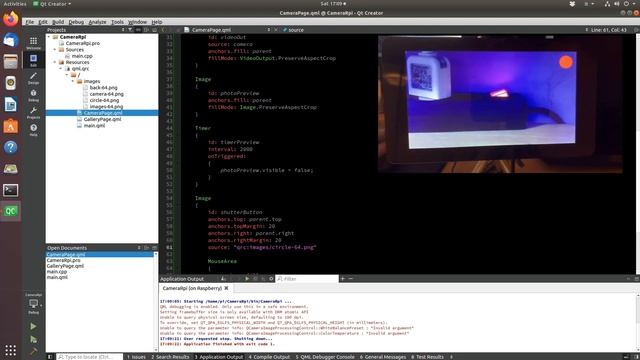Click the green Run button
640x360 pixels.
tap(33, 326)
